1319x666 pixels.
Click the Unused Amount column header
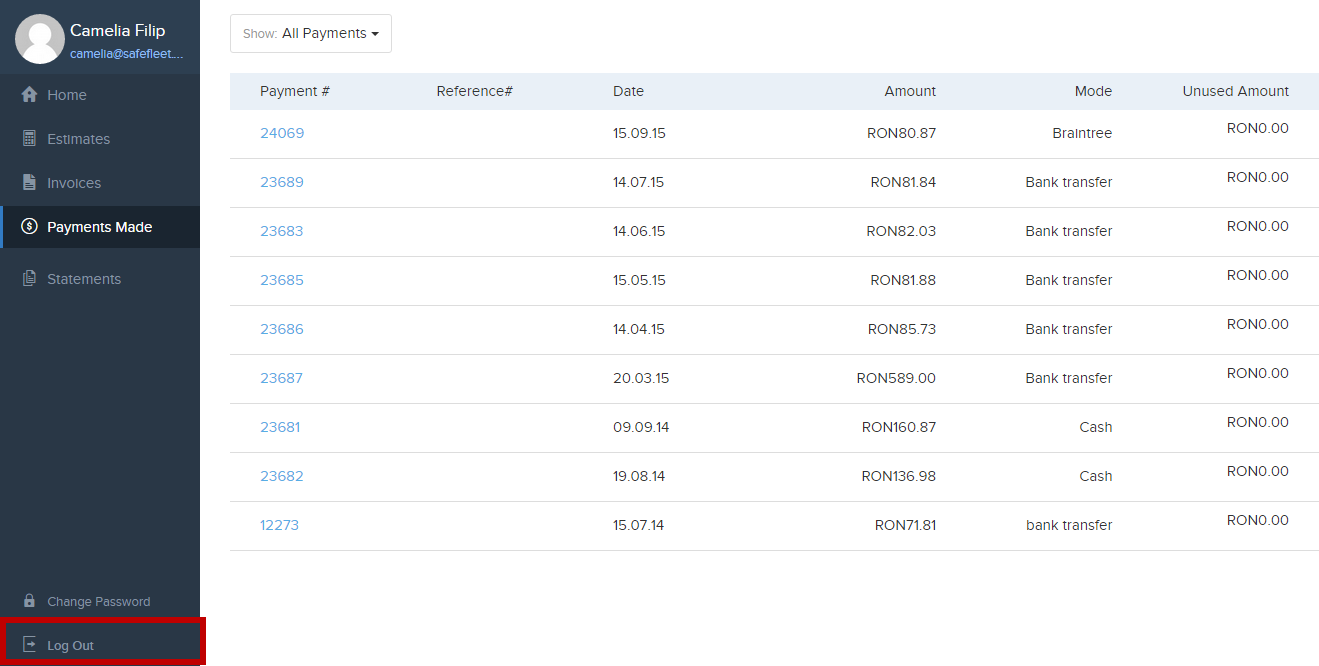pos(1235,91)
